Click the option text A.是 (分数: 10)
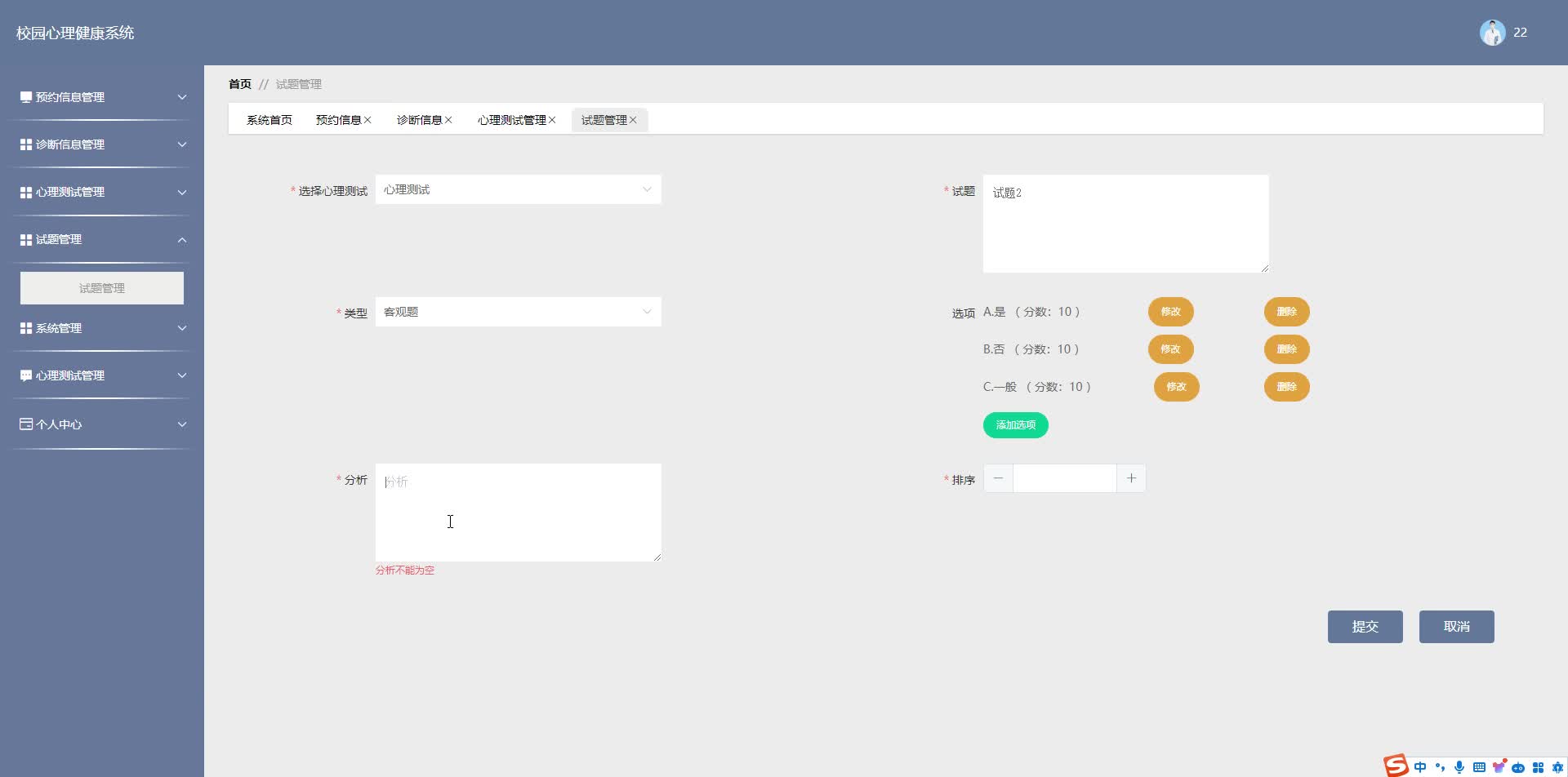This screenshot has width=1568, height=777. coord(1032,312)
